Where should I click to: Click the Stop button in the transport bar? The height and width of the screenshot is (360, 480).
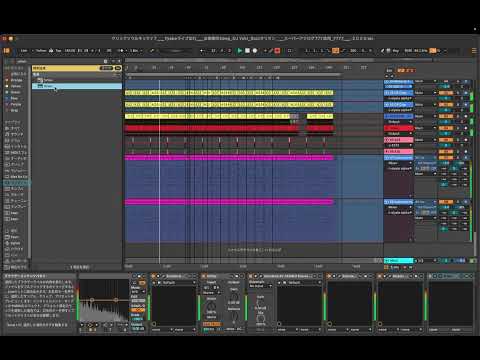[247, 51]
